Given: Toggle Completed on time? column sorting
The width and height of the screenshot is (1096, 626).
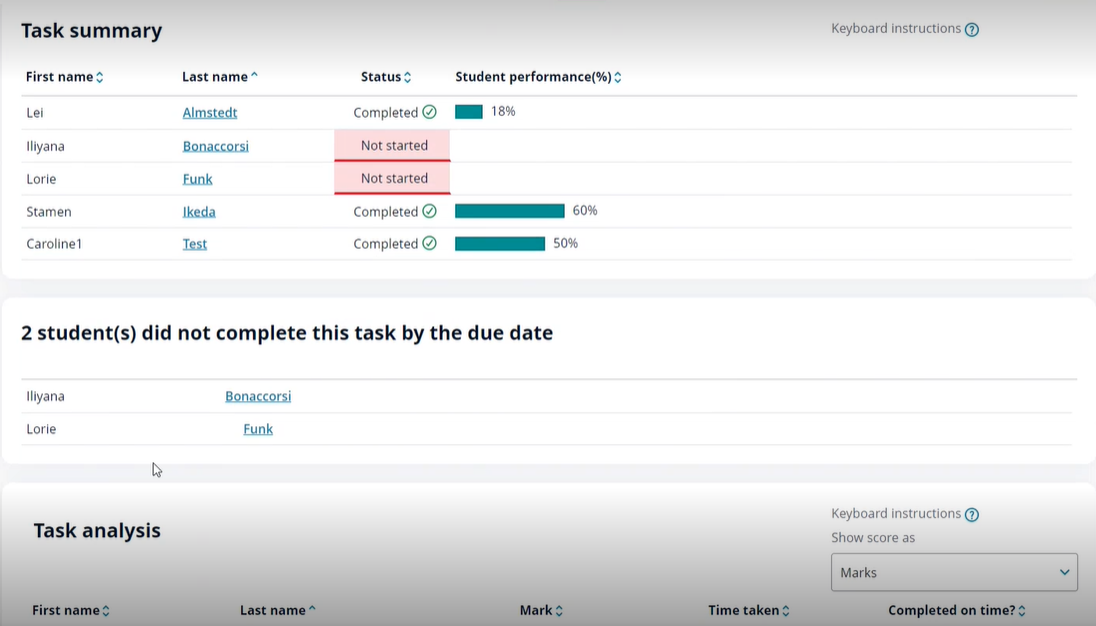Looking at the screenshot, I should [1023, 610].
